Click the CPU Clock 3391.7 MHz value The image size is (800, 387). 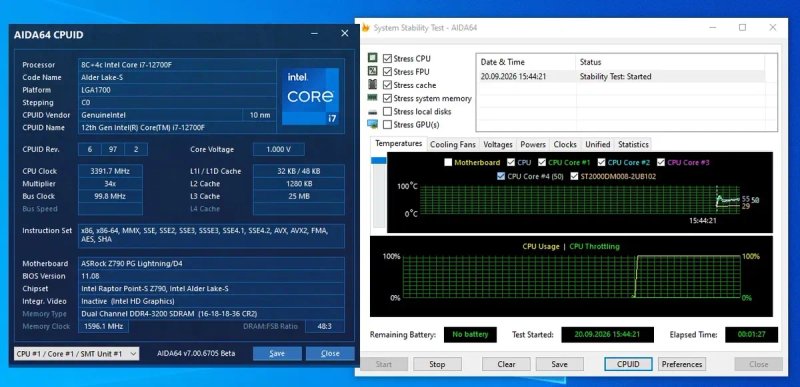(110, 171)
